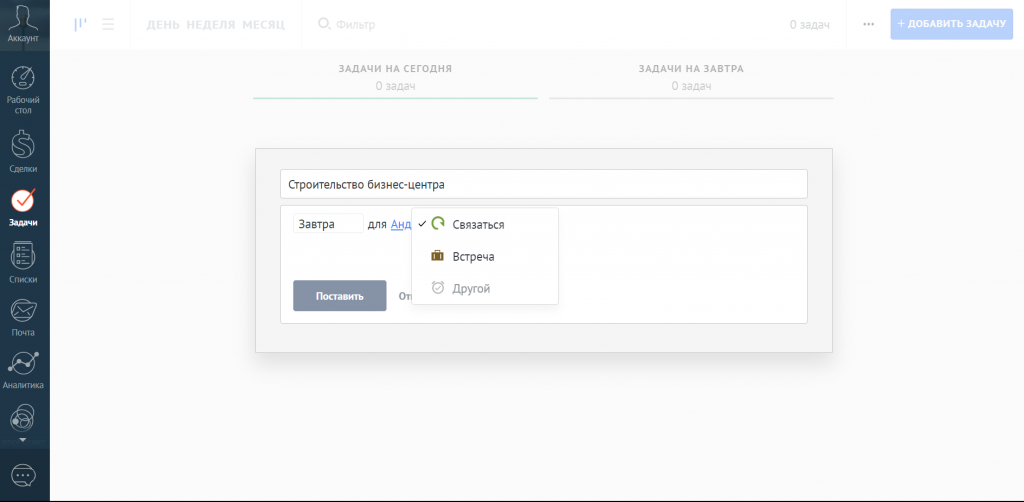Open the three-dots more options menu
The width and height of the screenshot is (1024, 502).
868,24
